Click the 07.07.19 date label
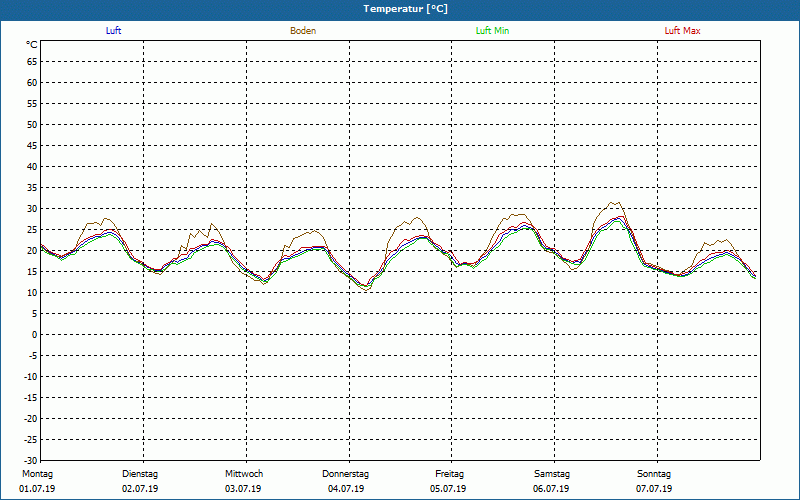The image size is (800, 500). [654, 489]
